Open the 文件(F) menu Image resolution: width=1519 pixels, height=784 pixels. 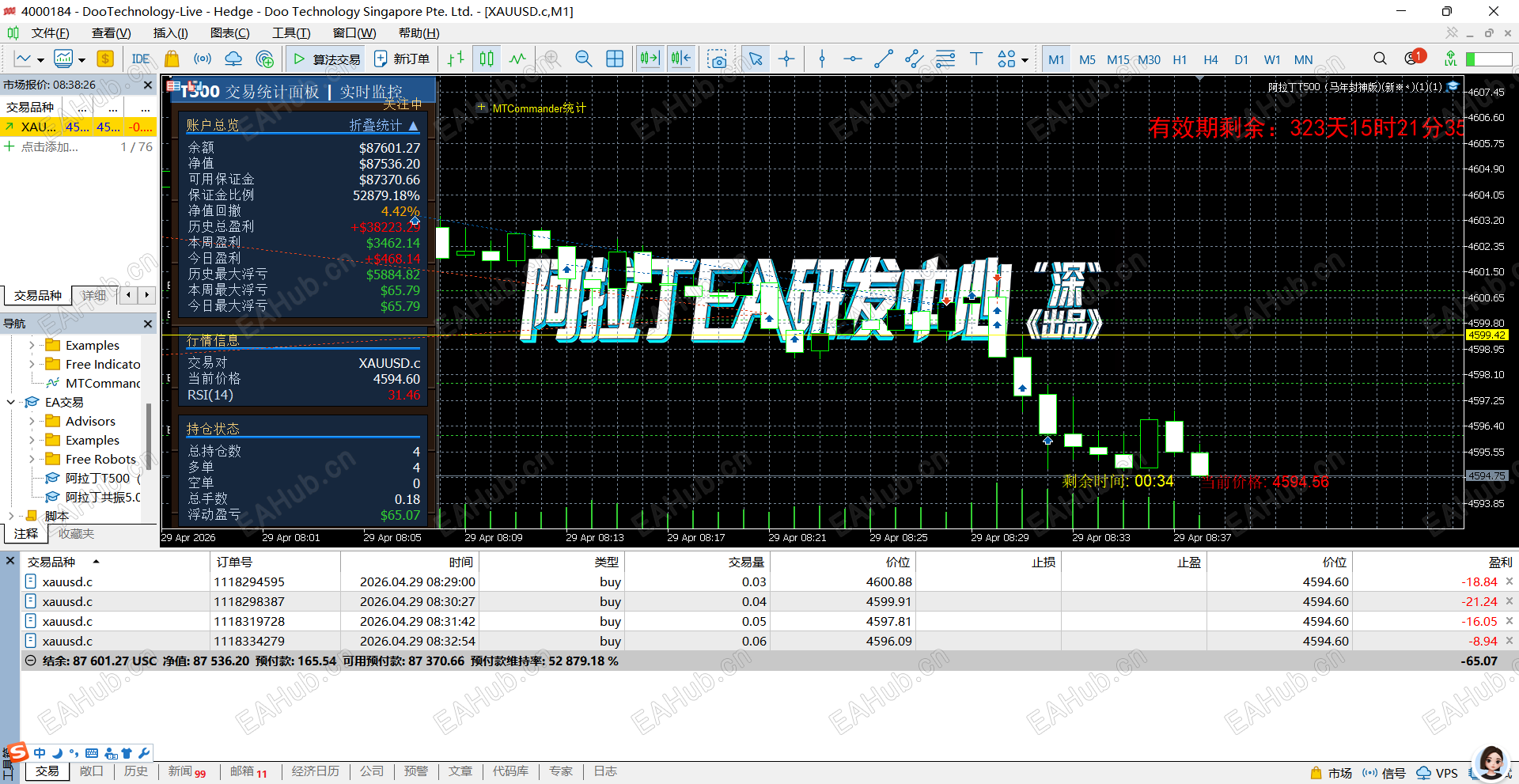[x=50, y=32]
